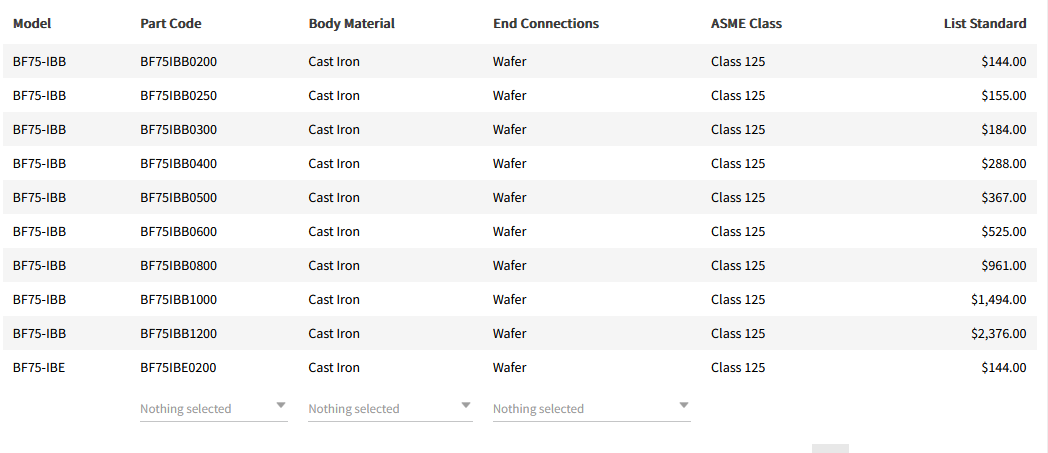Click the $2,376.00 list price
The image size is (1048, 453).
(x=998, y=334)
